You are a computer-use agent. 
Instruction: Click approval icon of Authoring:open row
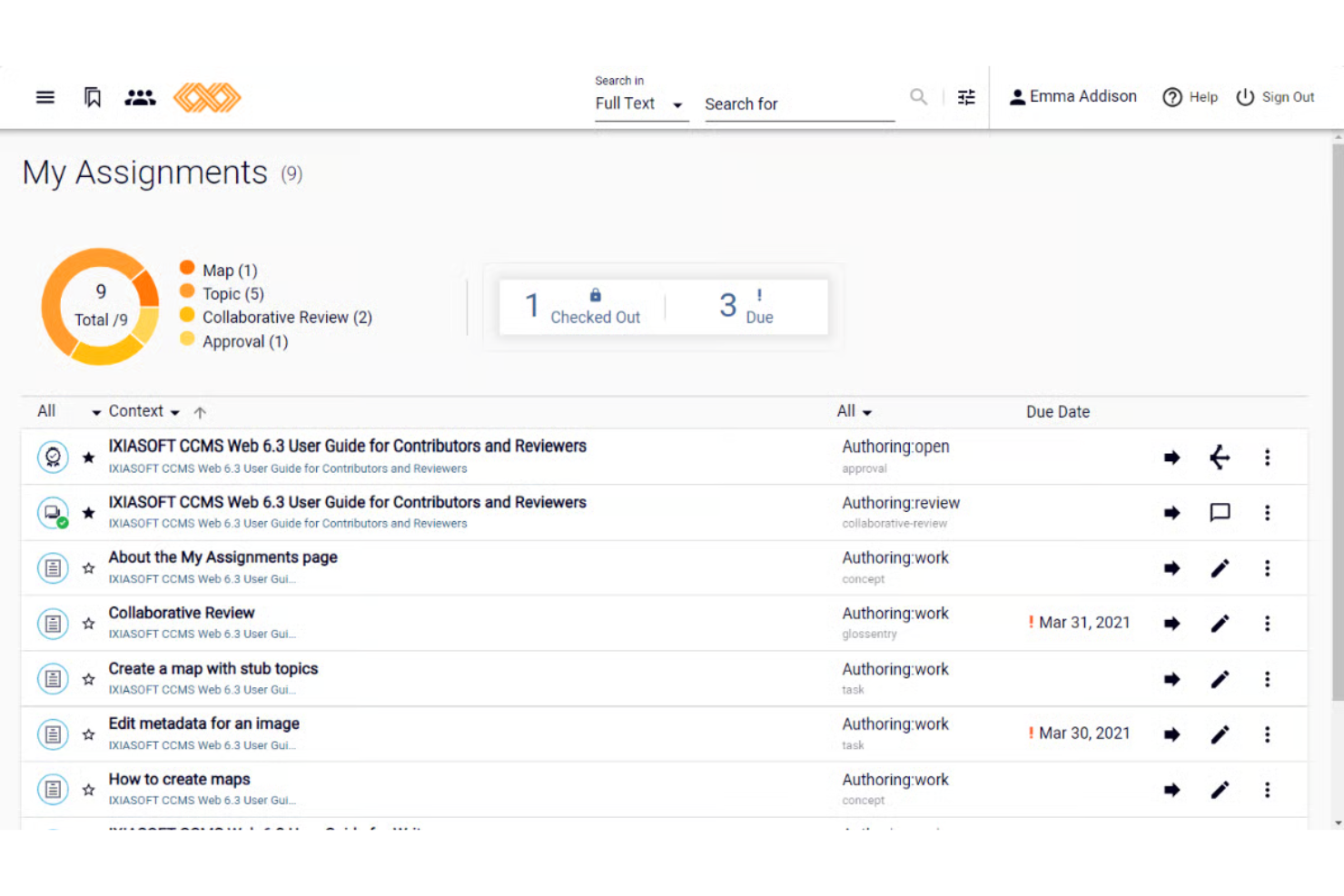[53, 457]
